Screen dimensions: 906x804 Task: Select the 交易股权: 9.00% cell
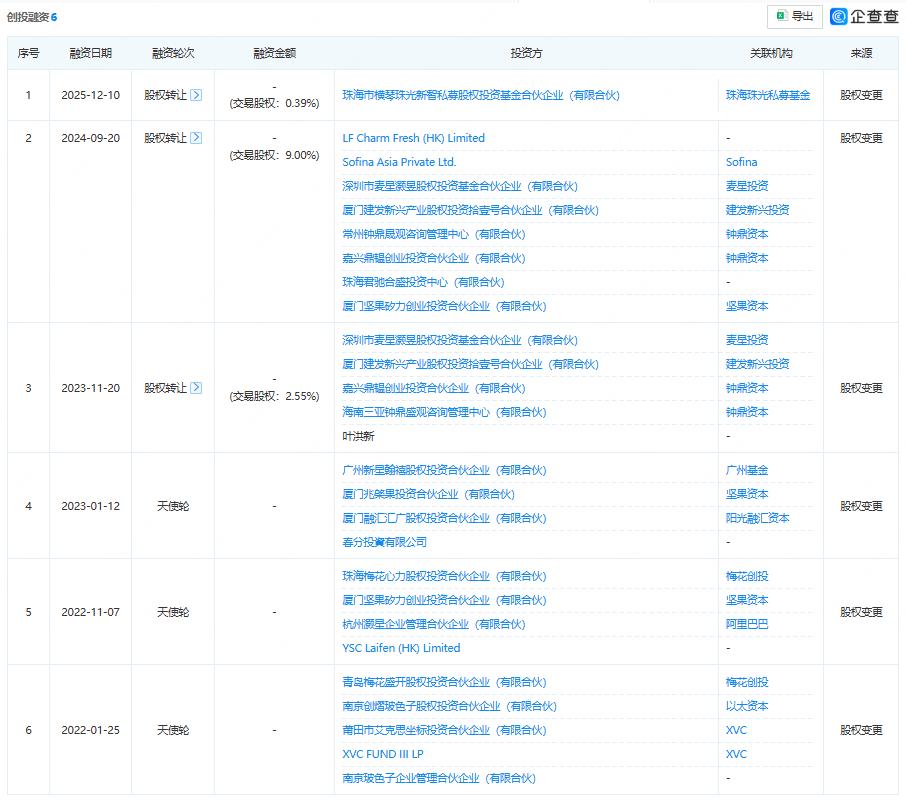click(274, 155)
